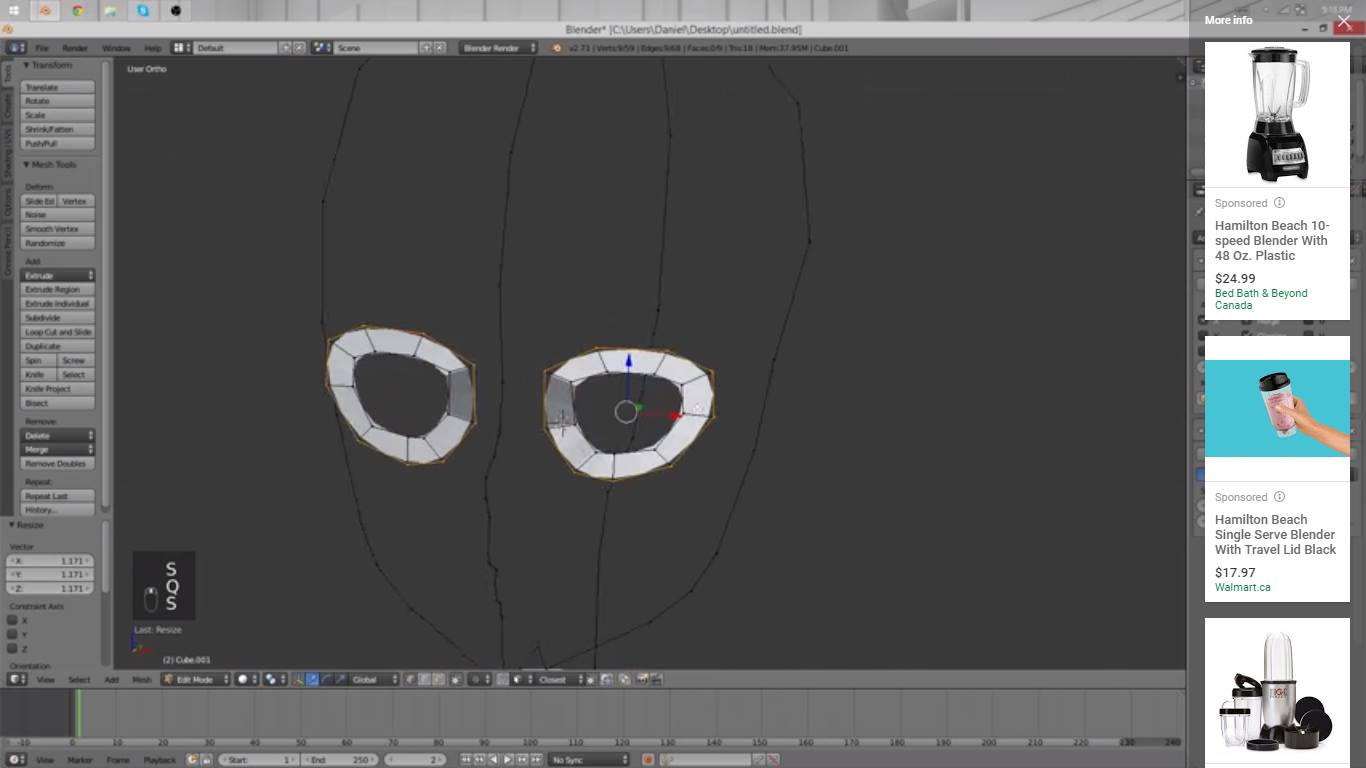Screen dimensions: 1366x768
Task: Click the Shrink/Fatten button
Action: pos(58,129)
